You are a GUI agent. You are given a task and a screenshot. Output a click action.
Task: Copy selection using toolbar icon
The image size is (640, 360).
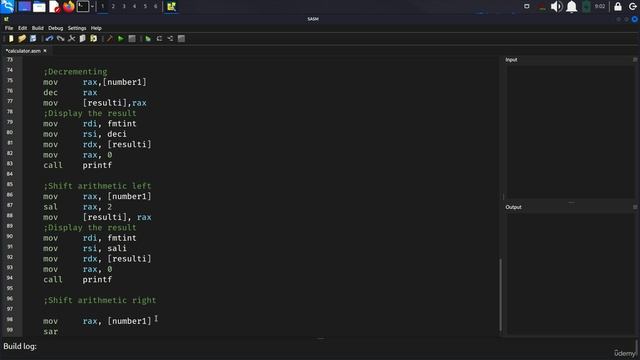point(82,39)
